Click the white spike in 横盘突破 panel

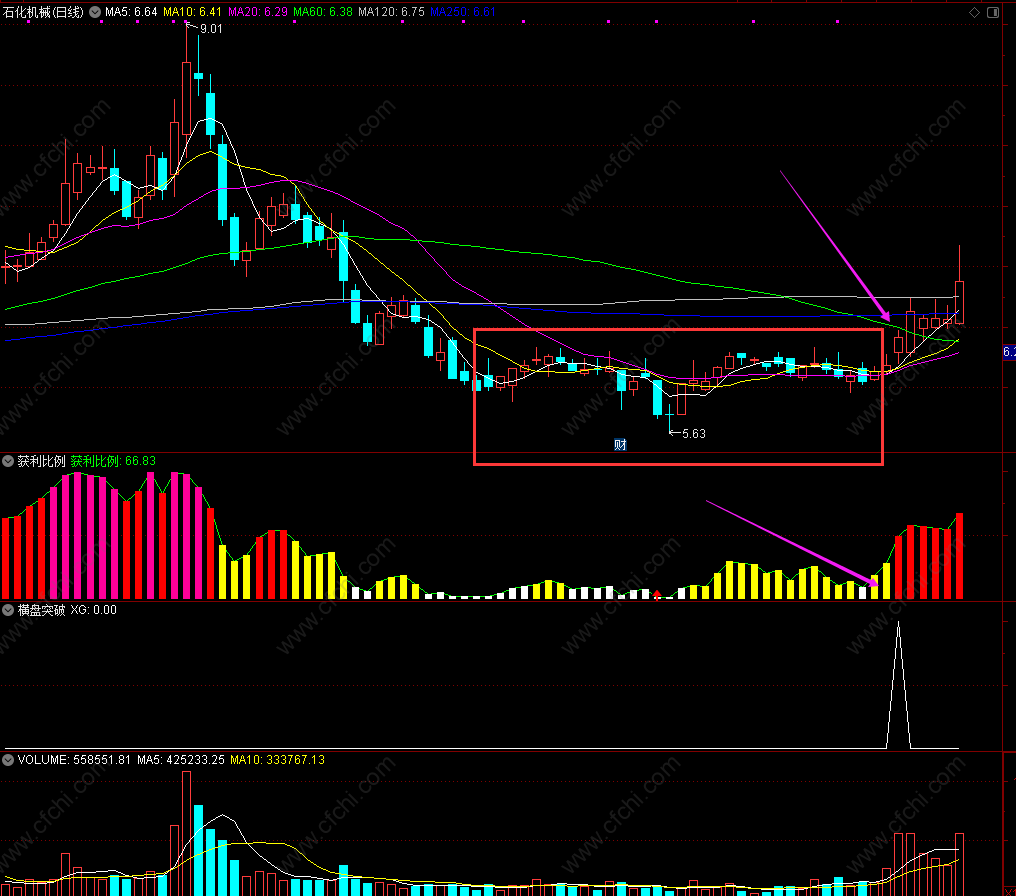pos(898,684)
